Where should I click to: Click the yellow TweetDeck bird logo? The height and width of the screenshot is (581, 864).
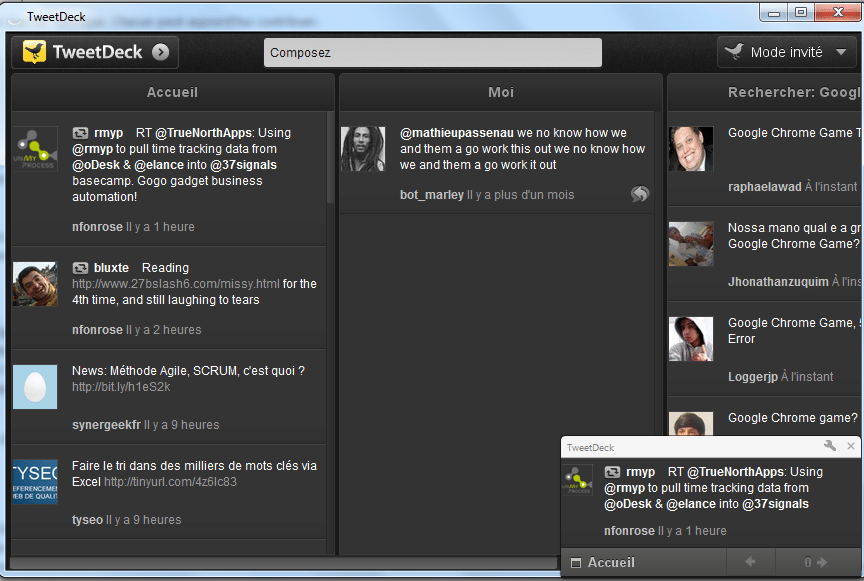(34, 52)
